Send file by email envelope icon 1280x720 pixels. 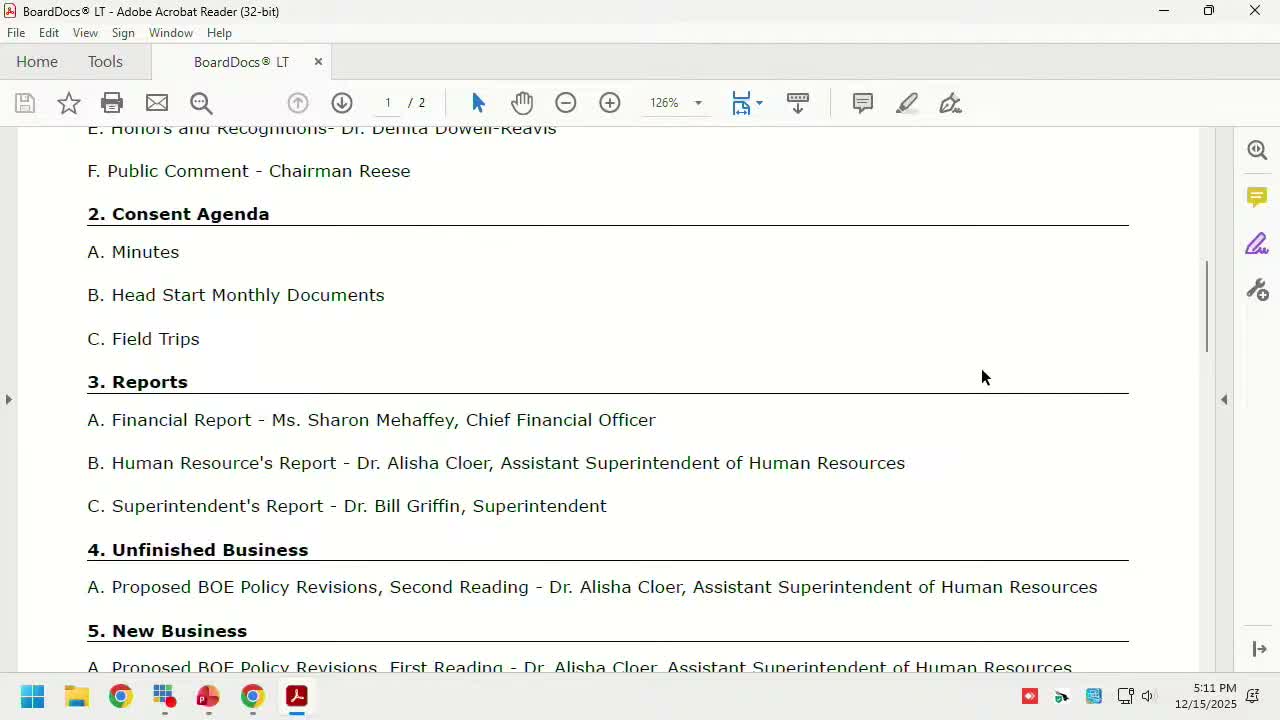(157, 103)
